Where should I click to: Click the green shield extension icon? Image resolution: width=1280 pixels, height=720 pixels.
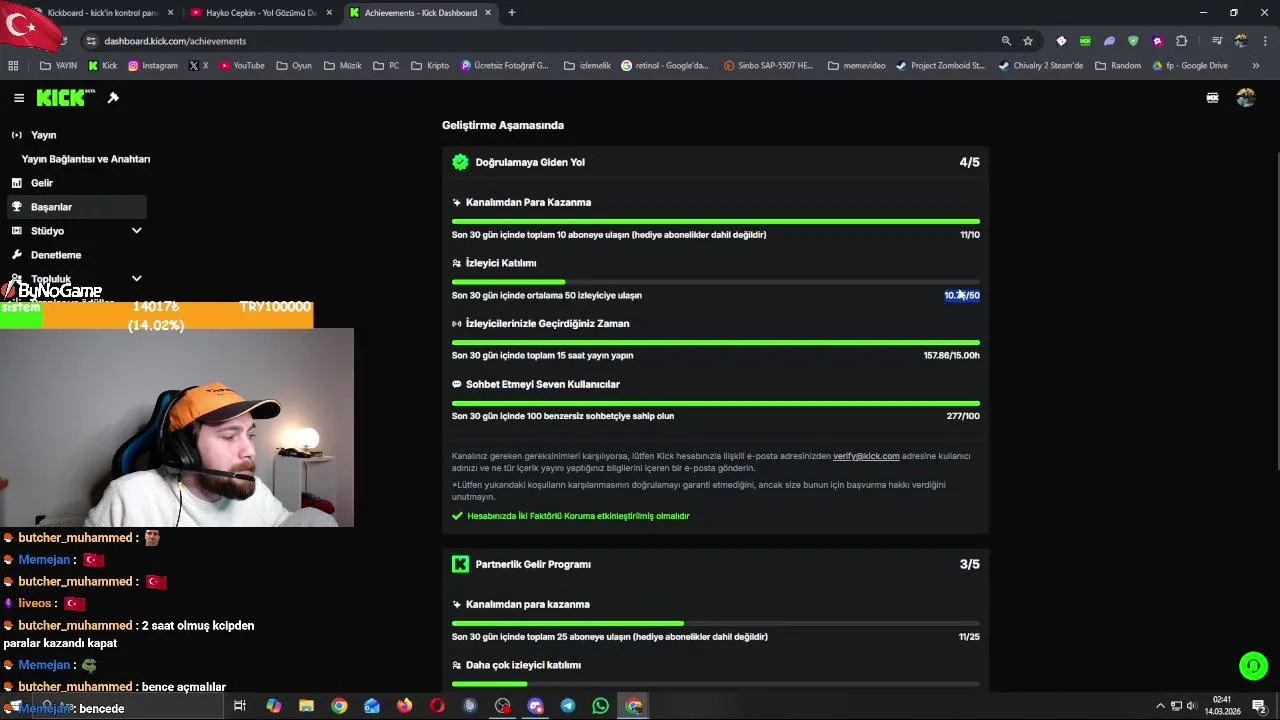tap(1133, 41)
